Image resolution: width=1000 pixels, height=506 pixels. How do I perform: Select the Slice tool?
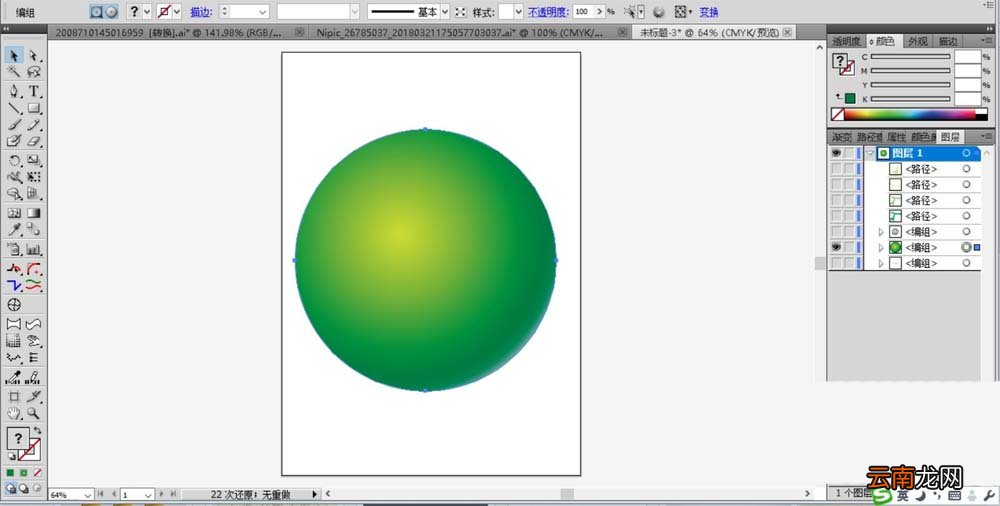[x=34, y=396]
